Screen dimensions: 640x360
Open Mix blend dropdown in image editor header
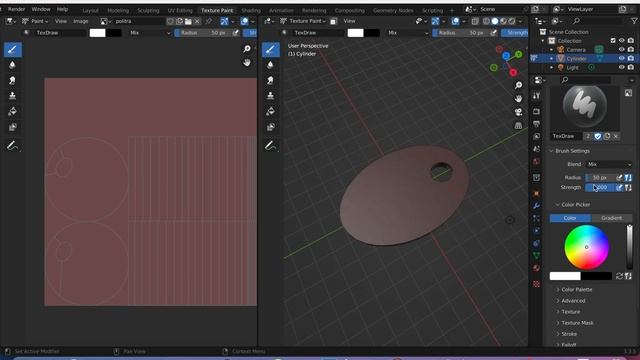tap(149, 33)
